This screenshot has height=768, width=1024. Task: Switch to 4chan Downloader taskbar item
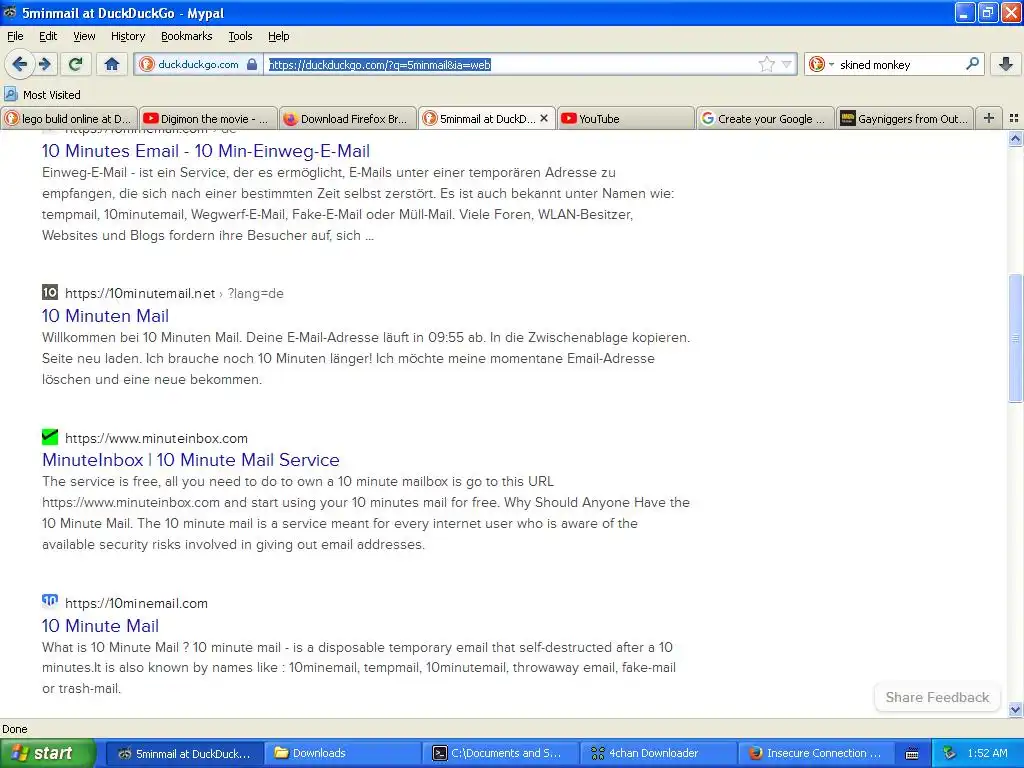(x=659, y=754)
